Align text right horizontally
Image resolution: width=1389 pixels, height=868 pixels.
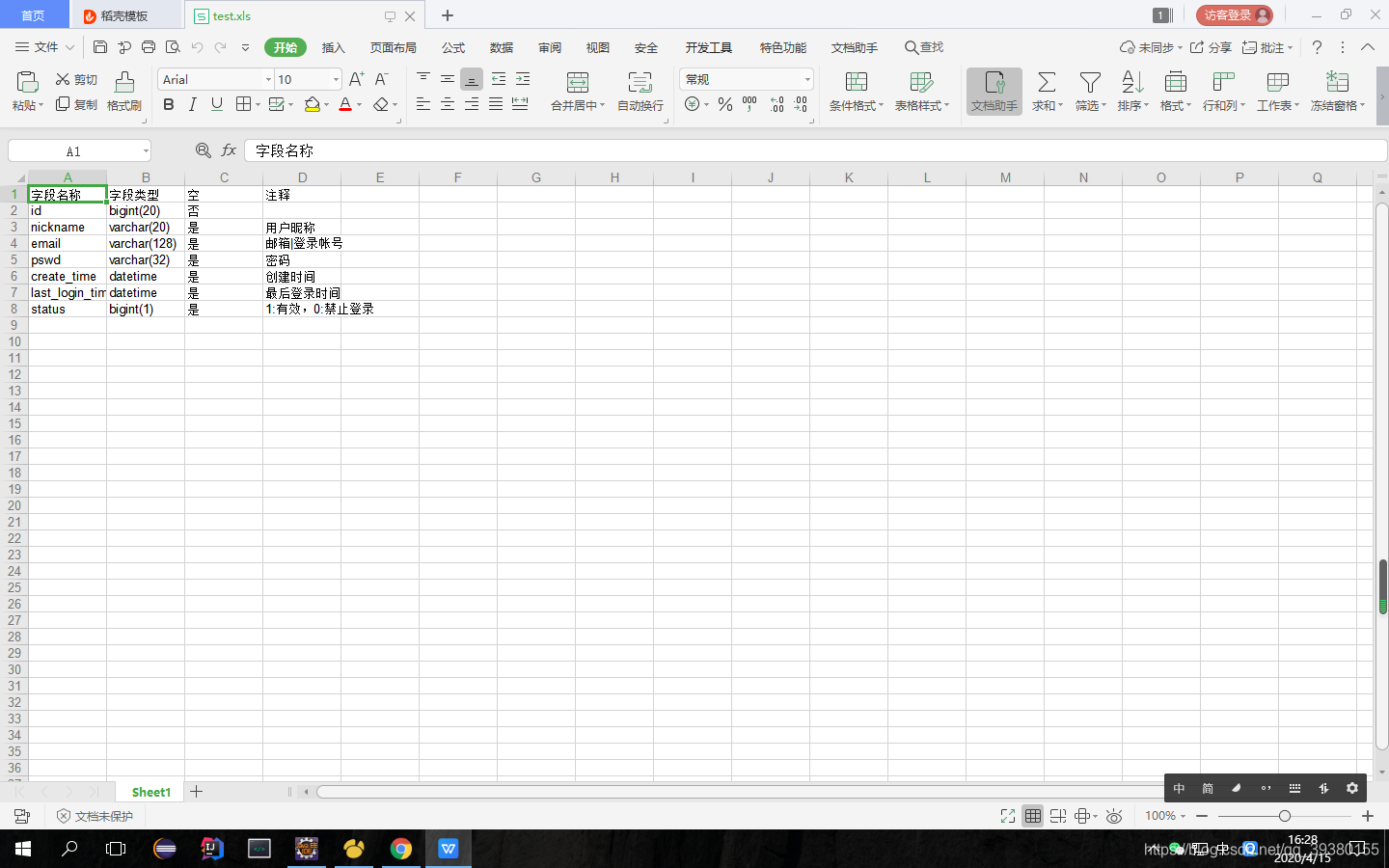[472, 104]
